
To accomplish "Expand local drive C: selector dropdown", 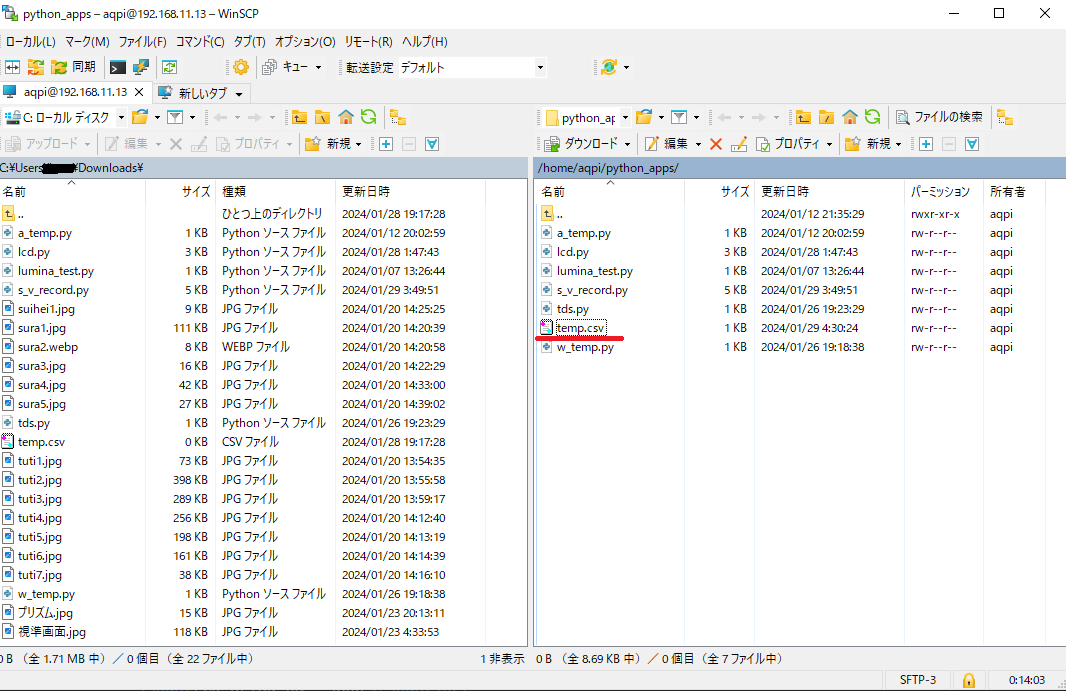I will pos(121,118).
